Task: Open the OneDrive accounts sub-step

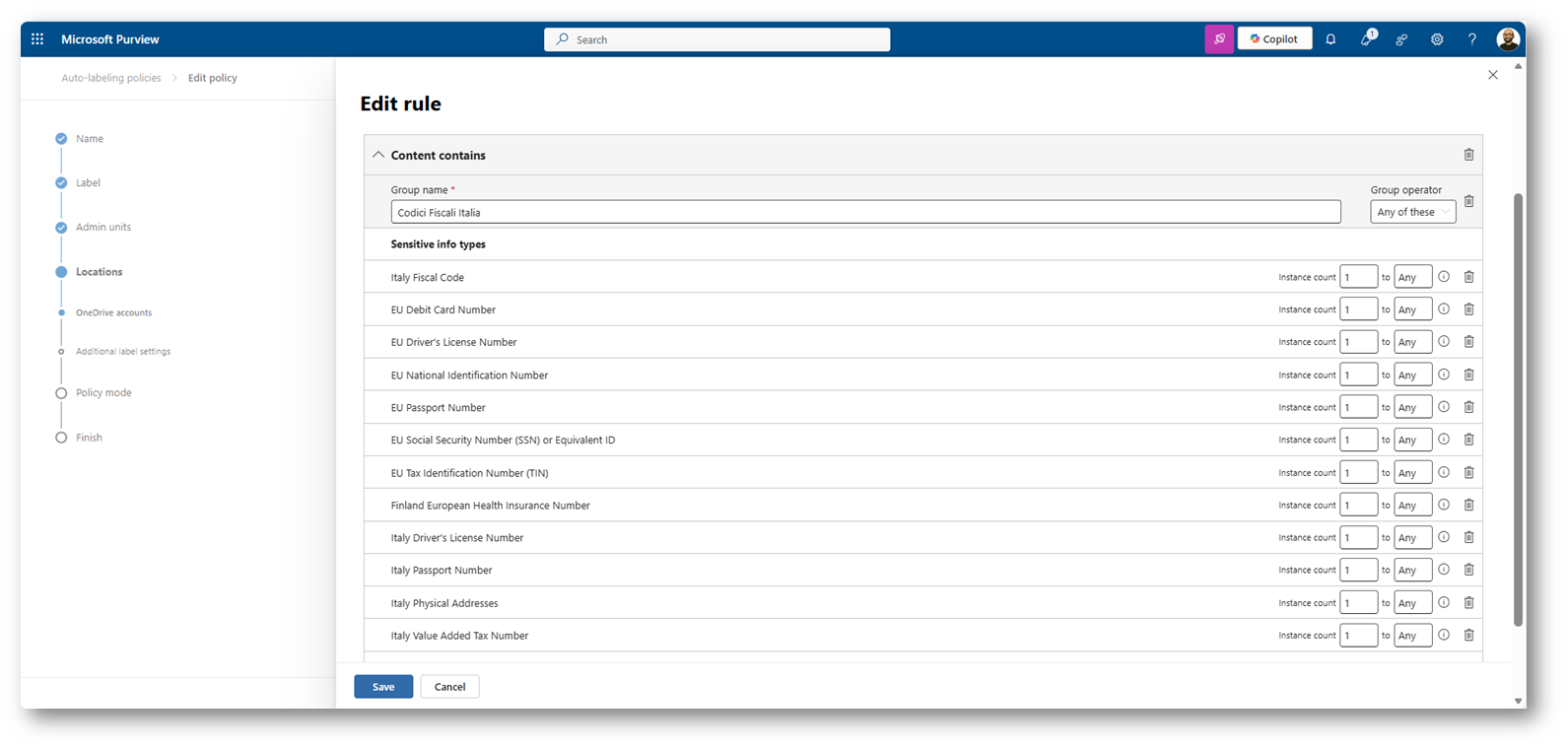Action: click(x=113, y=312)
